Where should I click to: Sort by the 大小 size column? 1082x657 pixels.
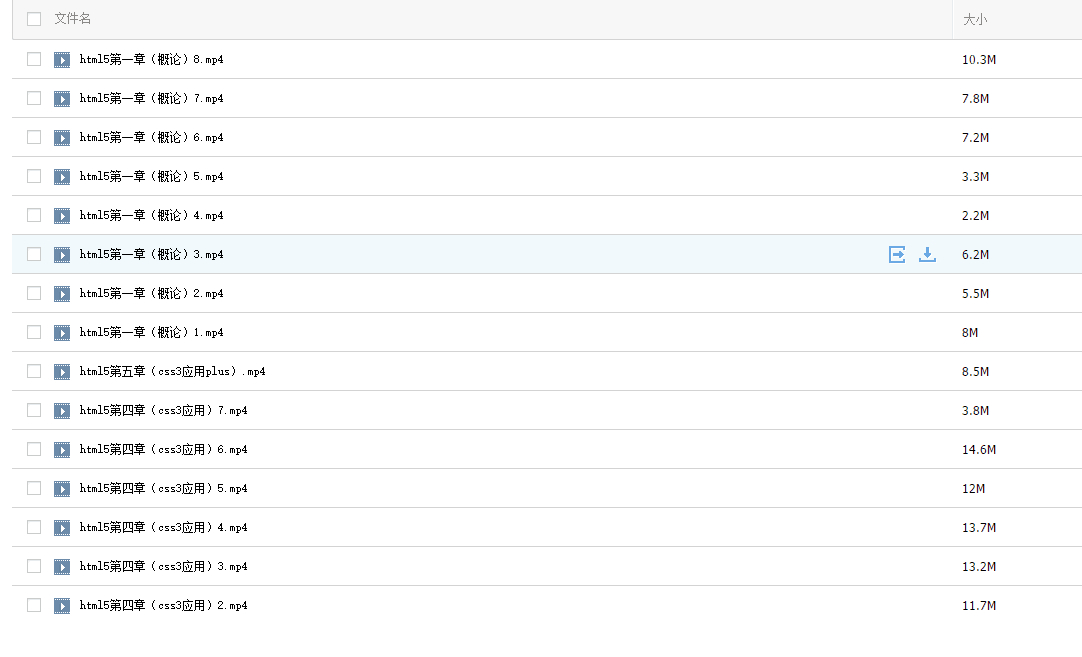pyautogui.click(x=974, y=19)
